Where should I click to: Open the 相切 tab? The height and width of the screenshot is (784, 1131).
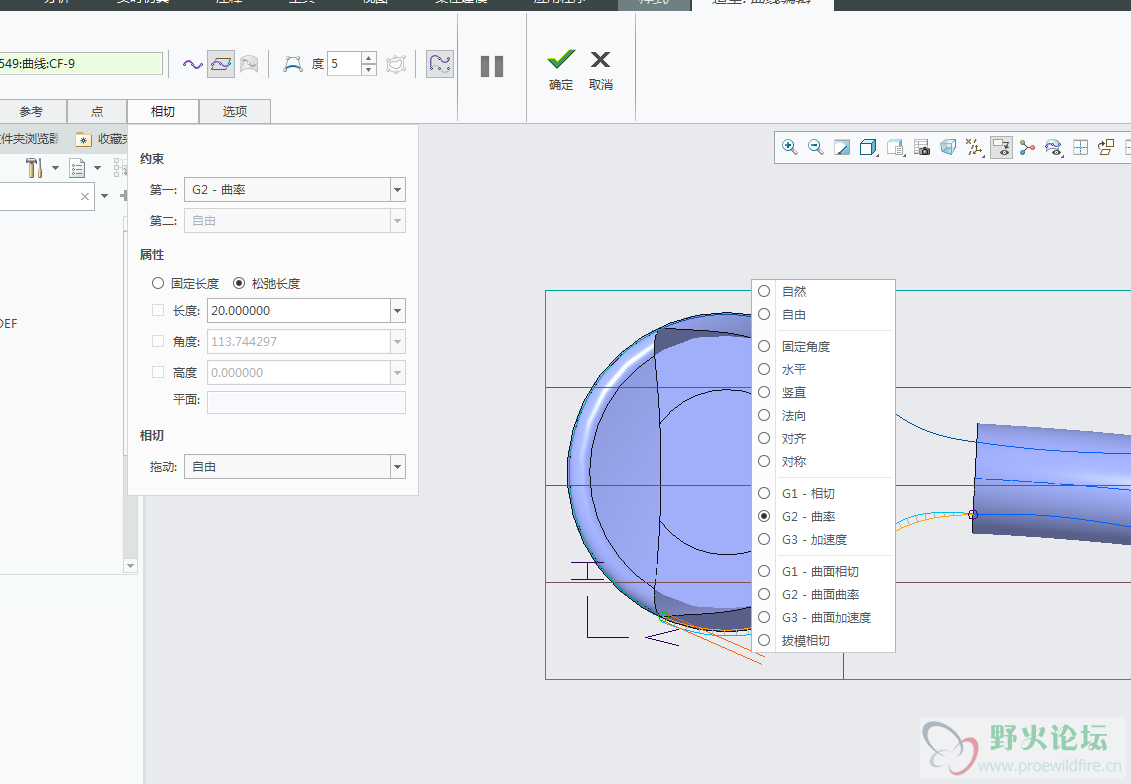coord(163,112)
